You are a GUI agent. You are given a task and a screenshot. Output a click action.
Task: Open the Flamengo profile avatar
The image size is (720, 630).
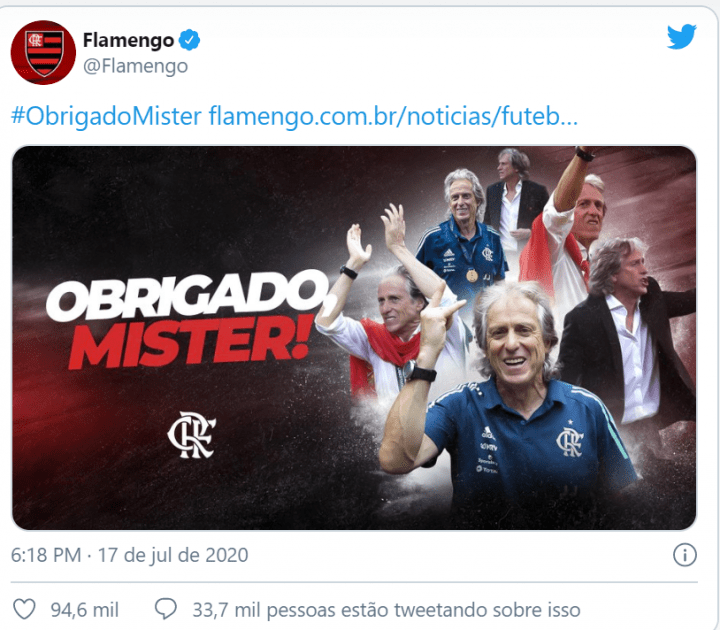43,52
